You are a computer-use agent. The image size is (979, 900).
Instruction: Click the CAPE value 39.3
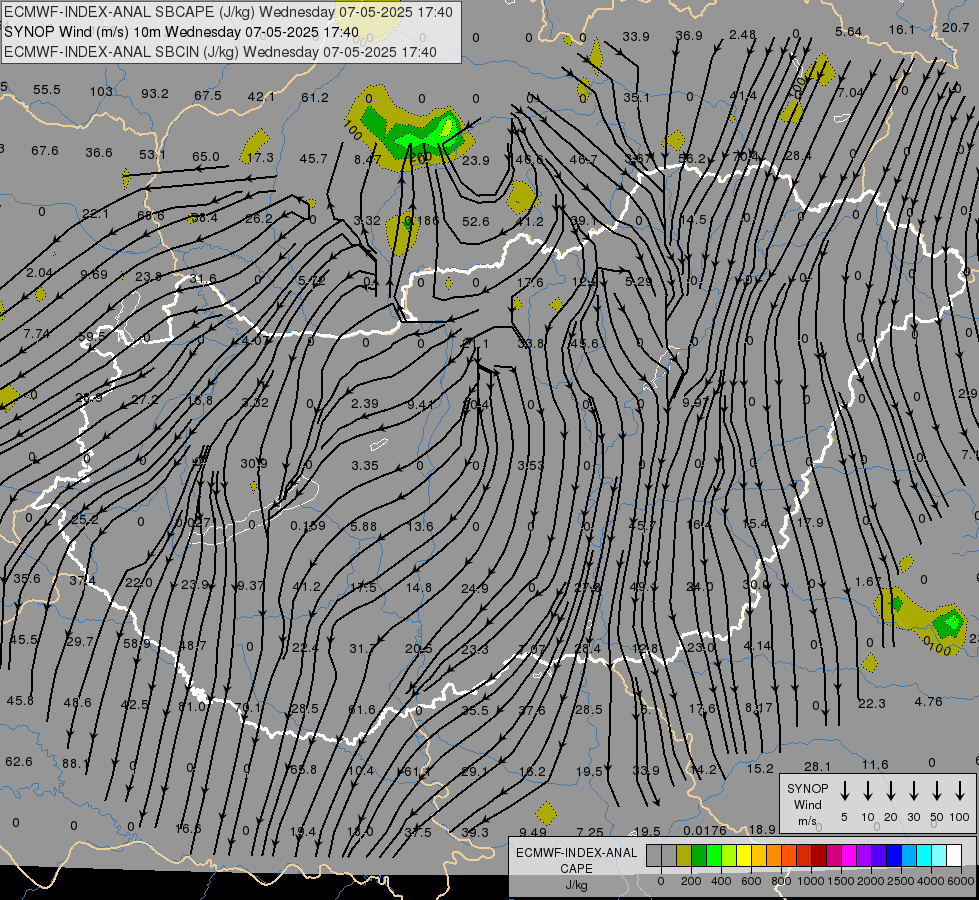tap(475, 832)
